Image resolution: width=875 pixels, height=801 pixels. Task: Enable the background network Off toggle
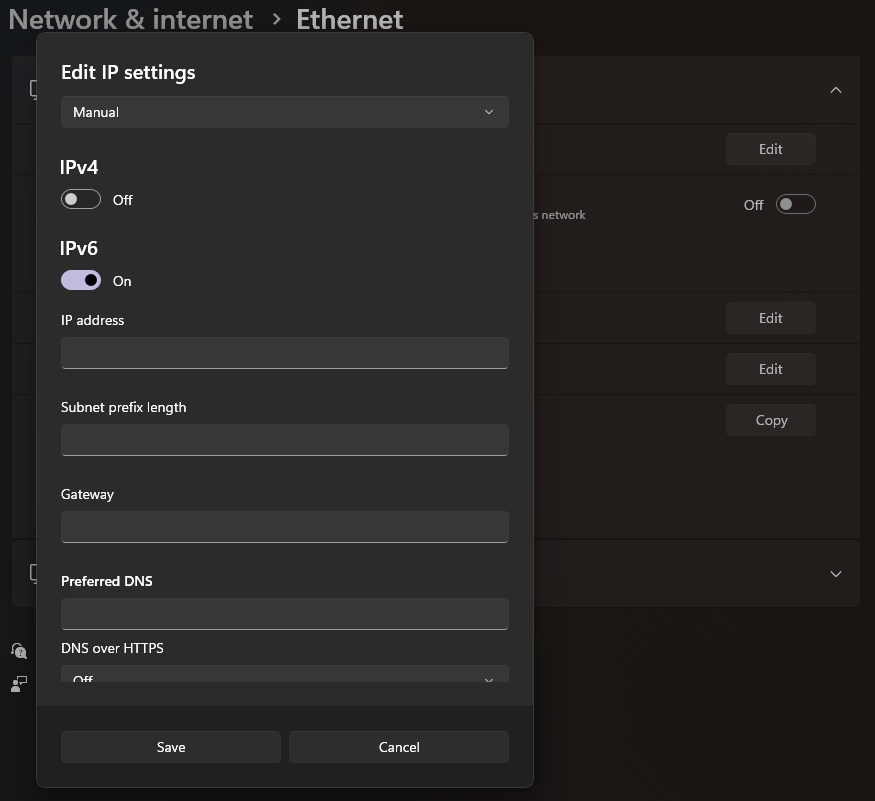tap(796, 204)
